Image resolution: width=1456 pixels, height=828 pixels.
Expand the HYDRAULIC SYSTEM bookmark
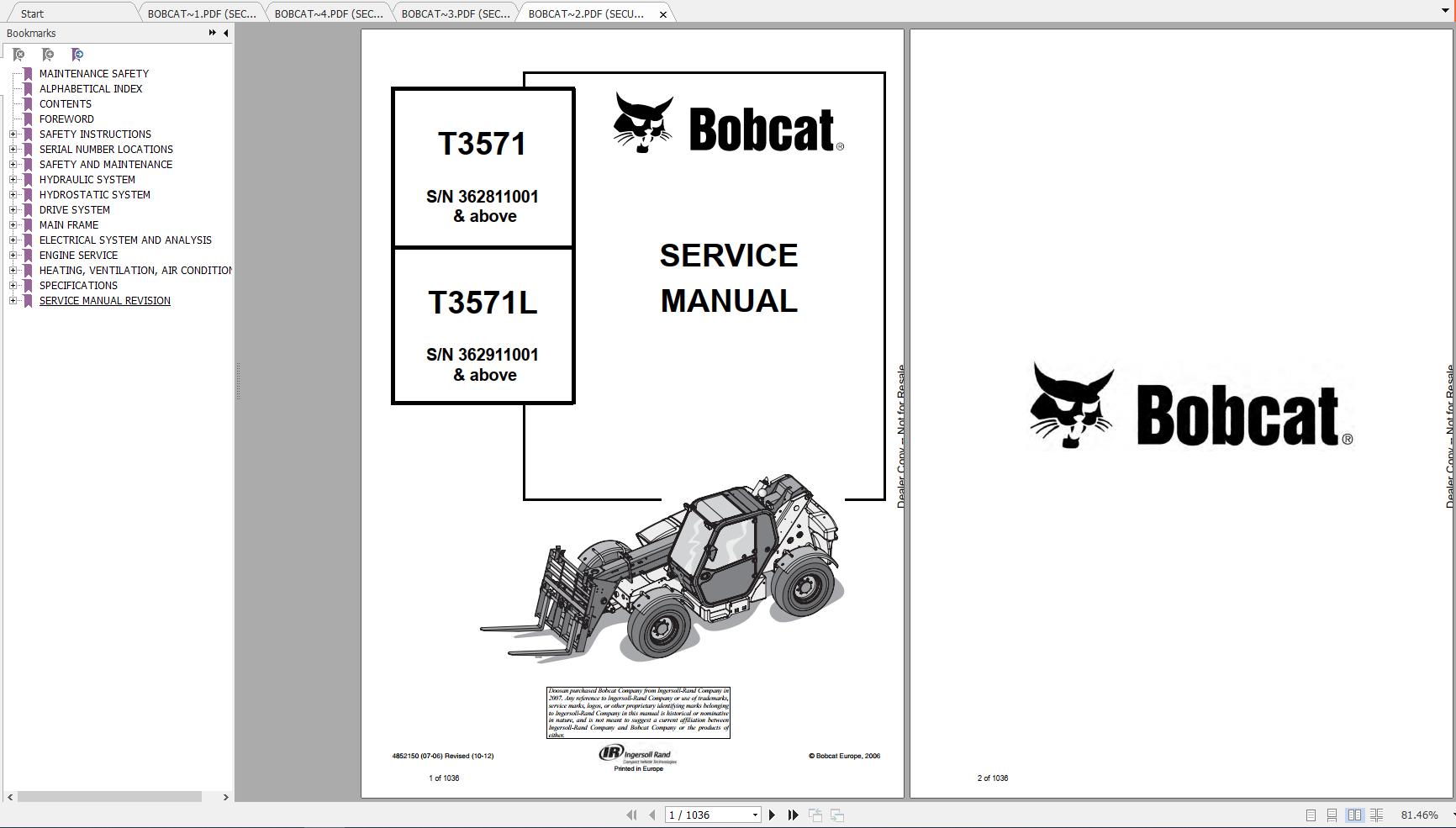point(12,179)
